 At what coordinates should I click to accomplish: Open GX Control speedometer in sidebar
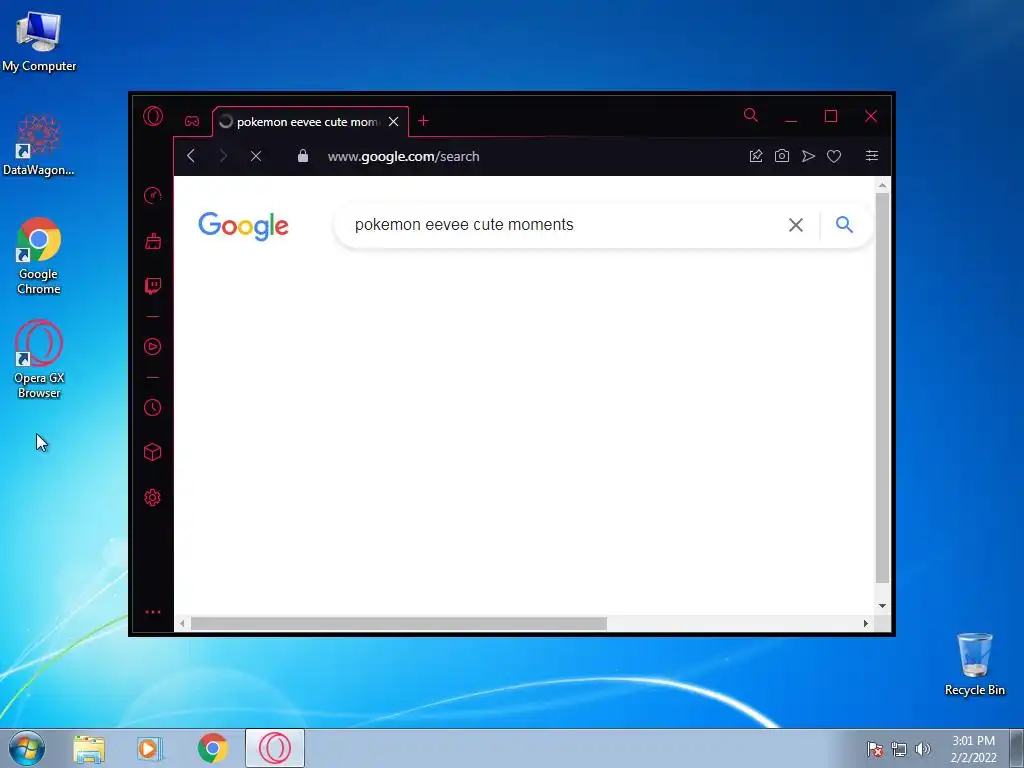pos(153,195)
